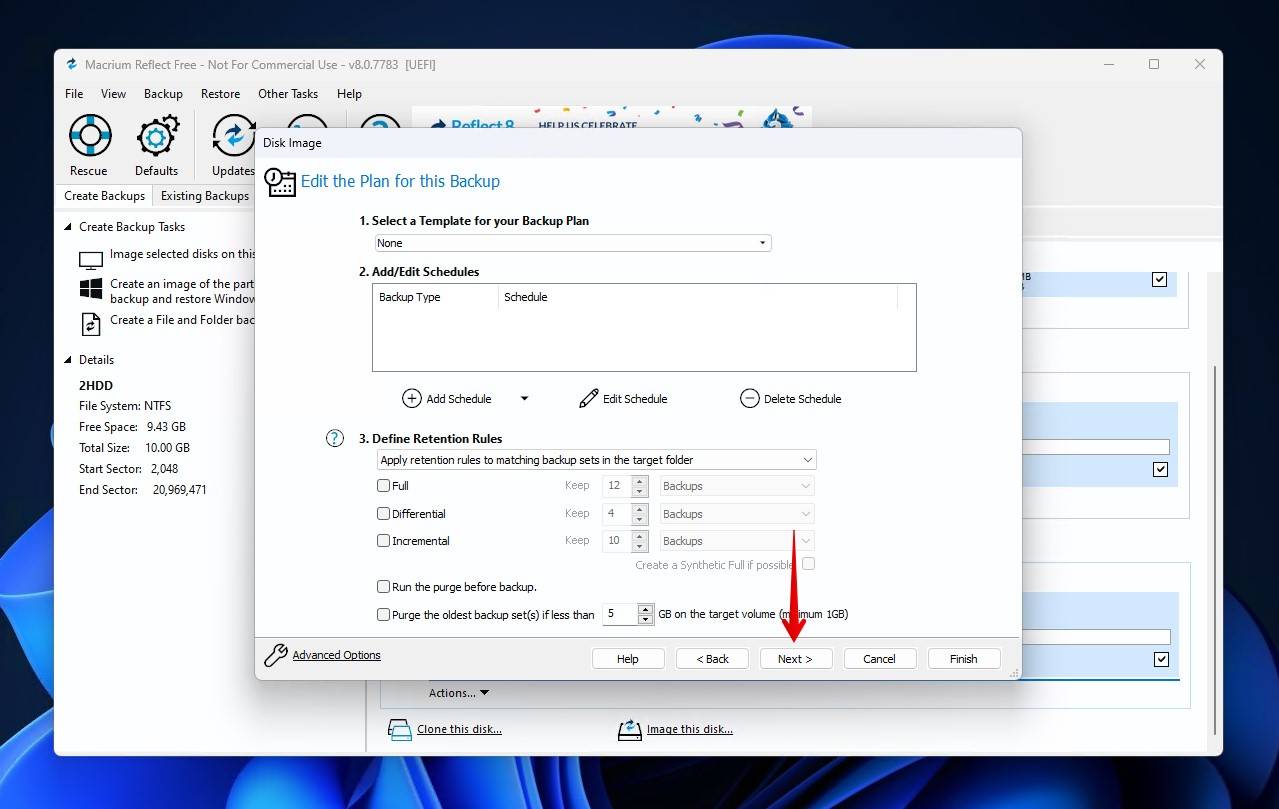Click the Clone this disk icon
This screenshot has height=809, width=1279.
[400, 729]
